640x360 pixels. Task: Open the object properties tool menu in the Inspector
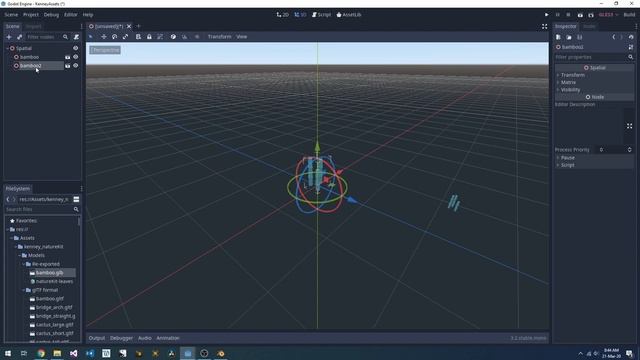point(631,47)
